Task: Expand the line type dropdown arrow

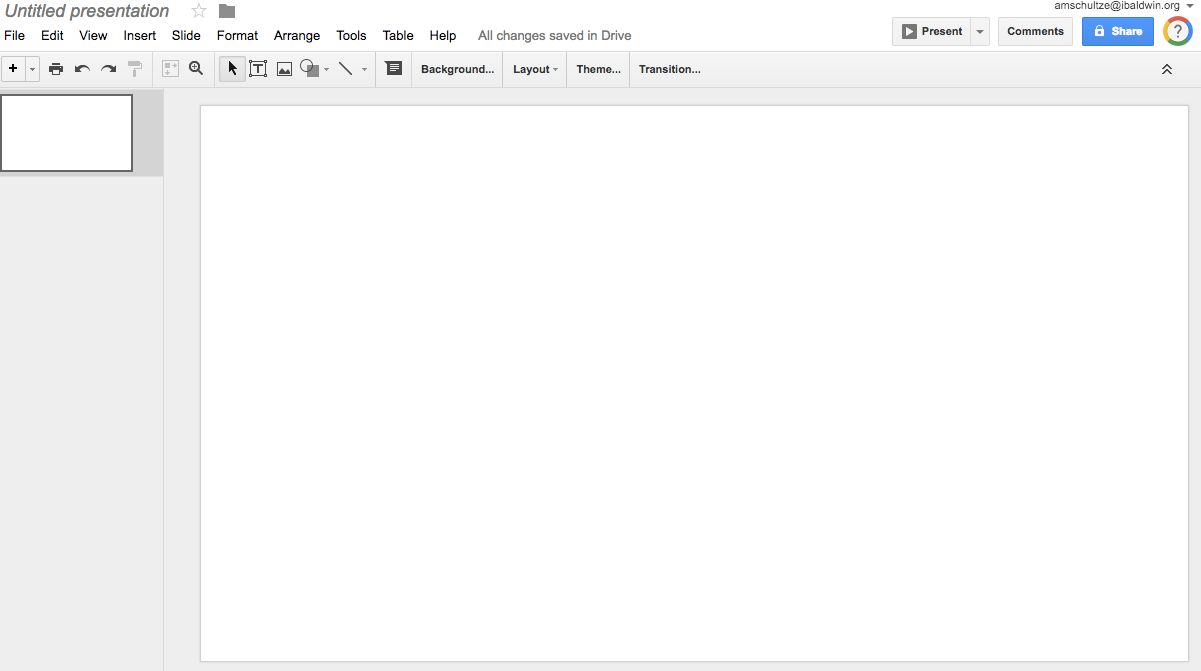Action: [x=364, y=69]
